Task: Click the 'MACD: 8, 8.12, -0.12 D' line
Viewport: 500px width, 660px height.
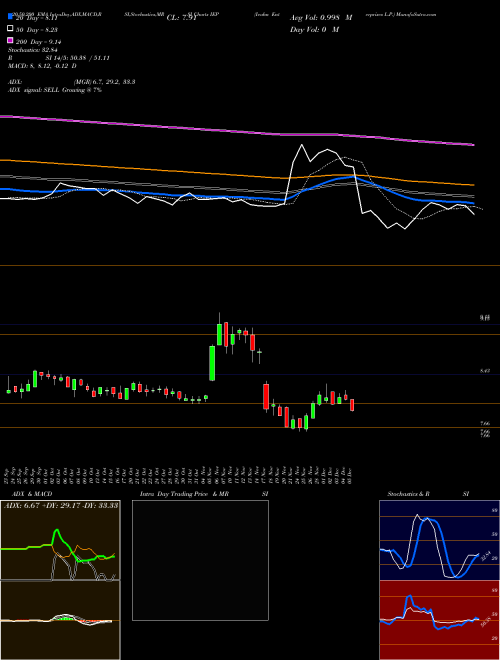Action: tap(42, 66)
